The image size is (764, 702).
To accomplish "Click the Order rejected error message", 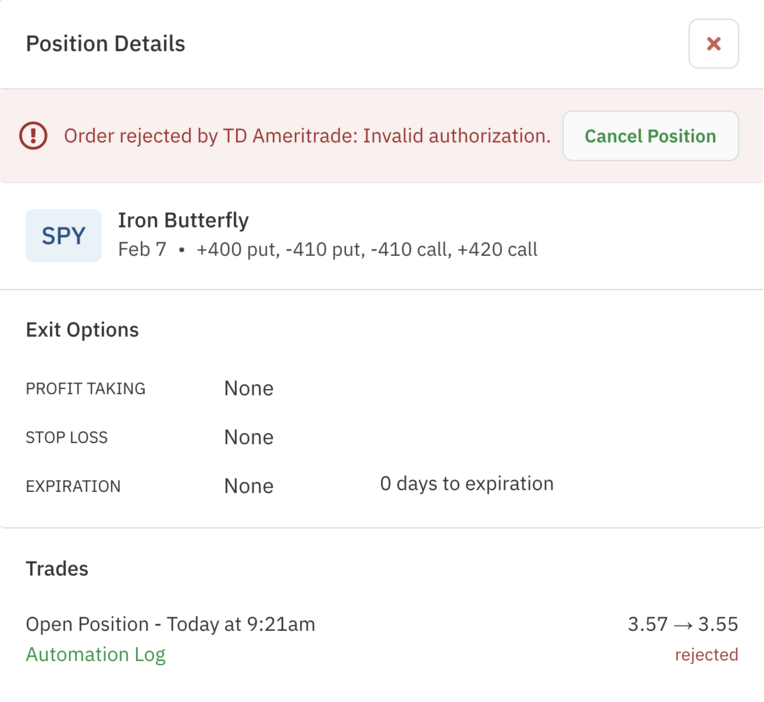I will 307,136.
